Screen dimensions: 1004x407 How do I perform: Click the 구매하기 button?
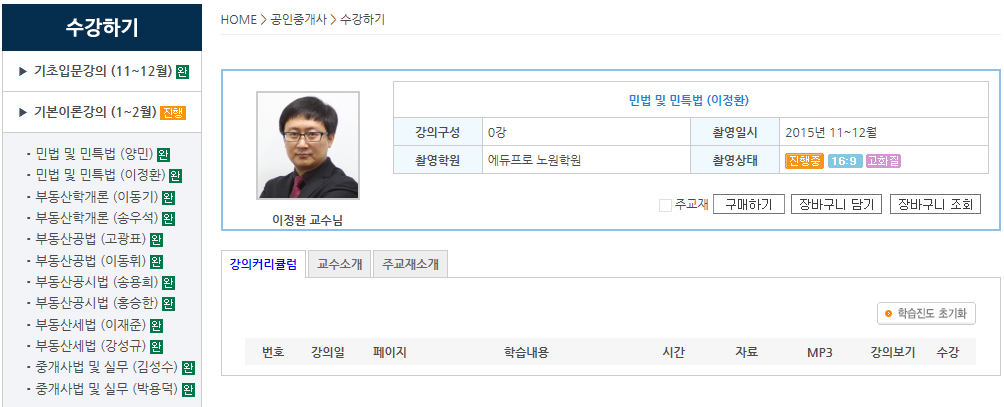coord(749,205)
